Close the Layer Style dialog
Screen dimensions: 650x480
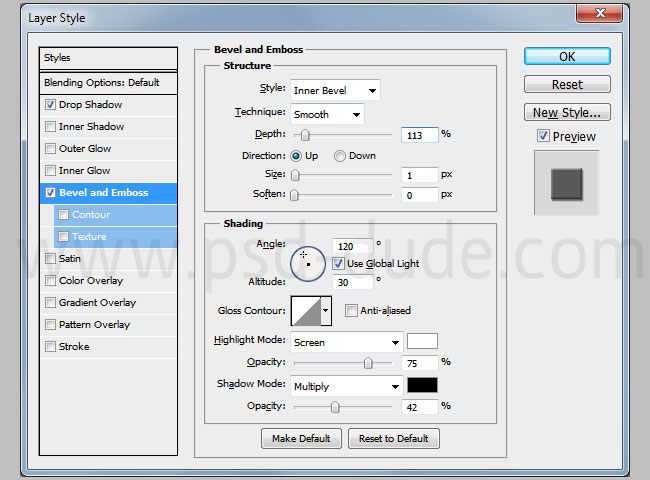599,13
